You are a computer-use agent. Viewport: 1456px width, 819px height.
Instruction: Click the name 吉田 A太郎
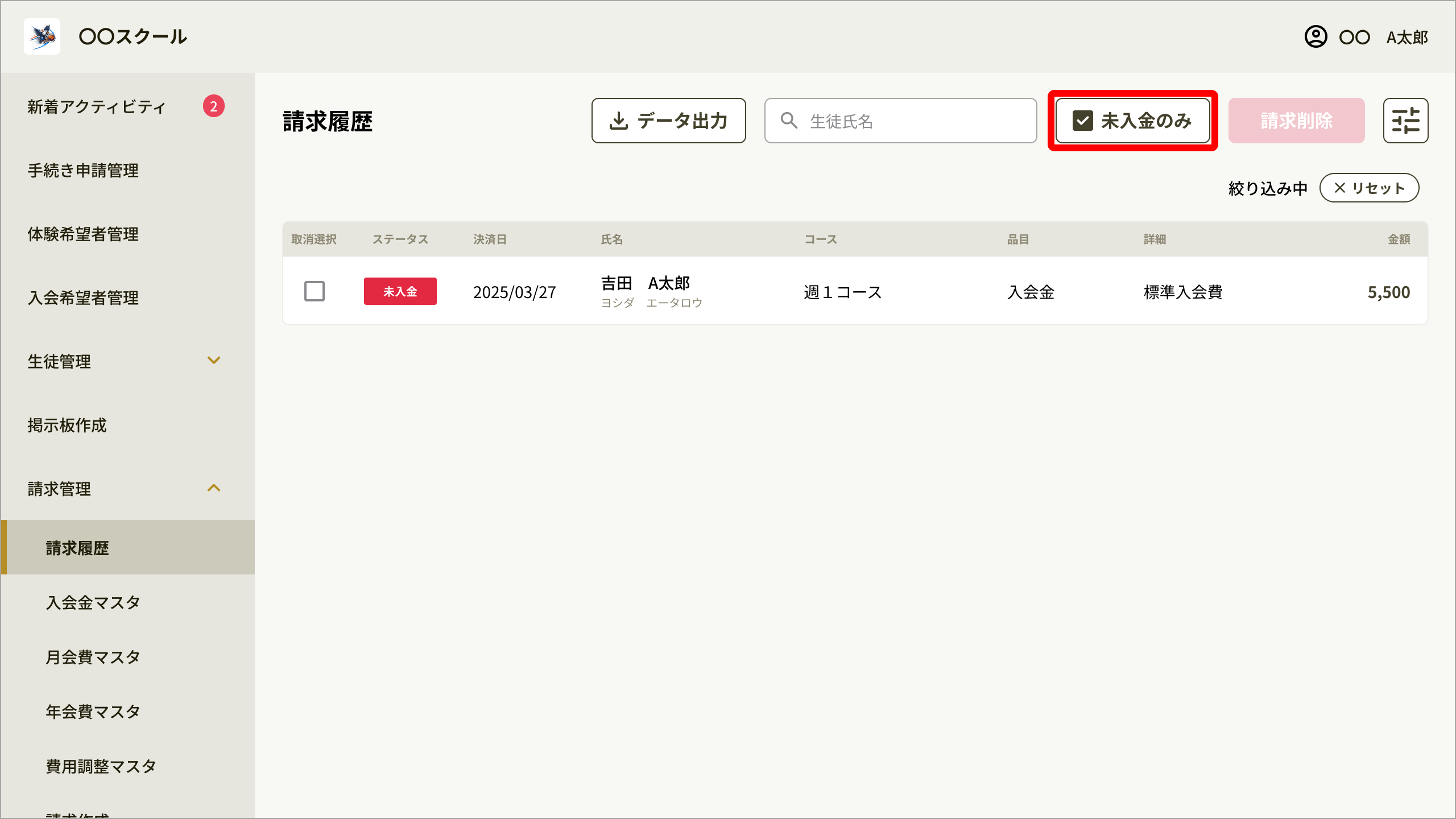click(x=646, y=283)
